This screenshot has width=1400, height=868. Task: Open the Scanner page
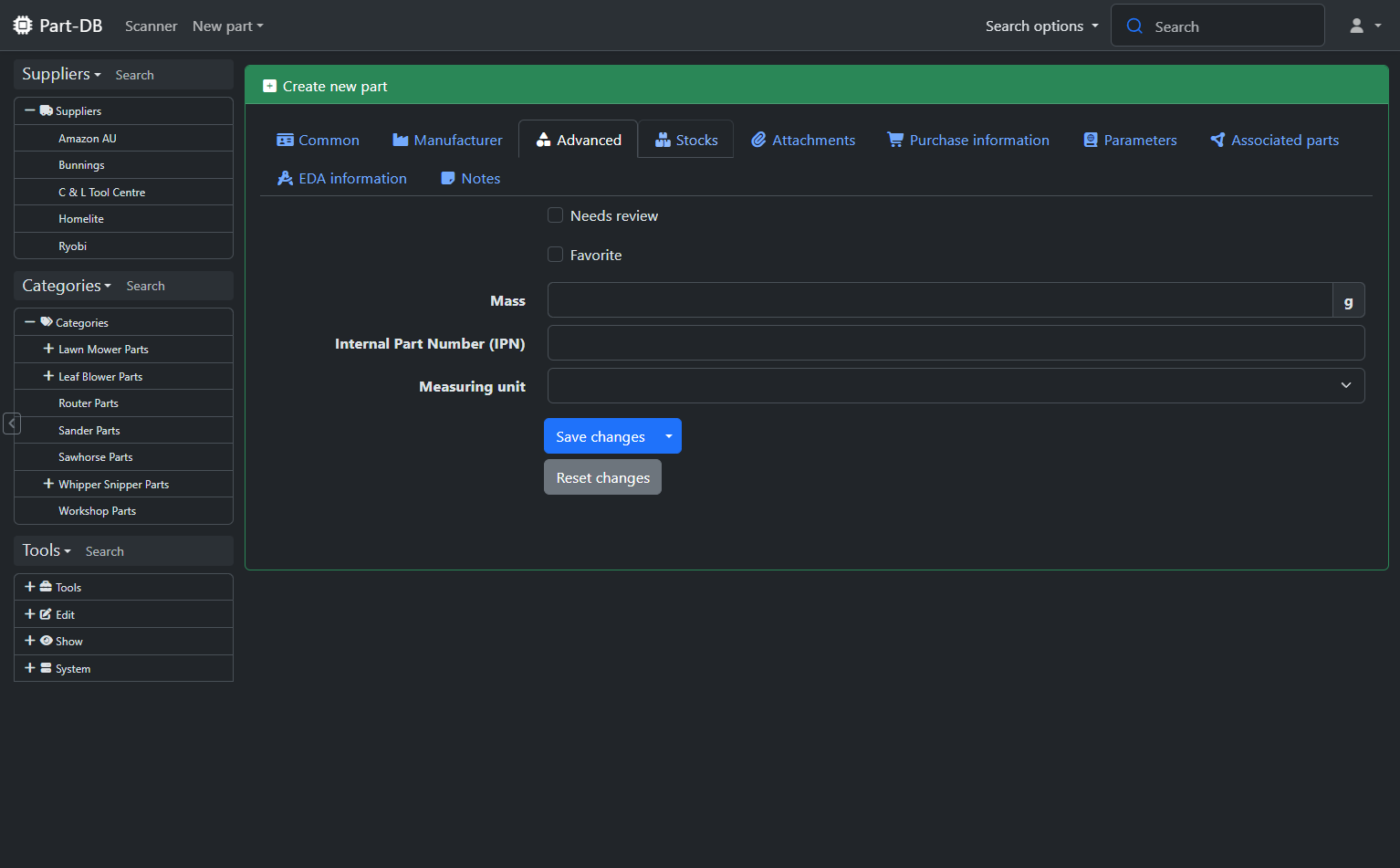[151, 26]
